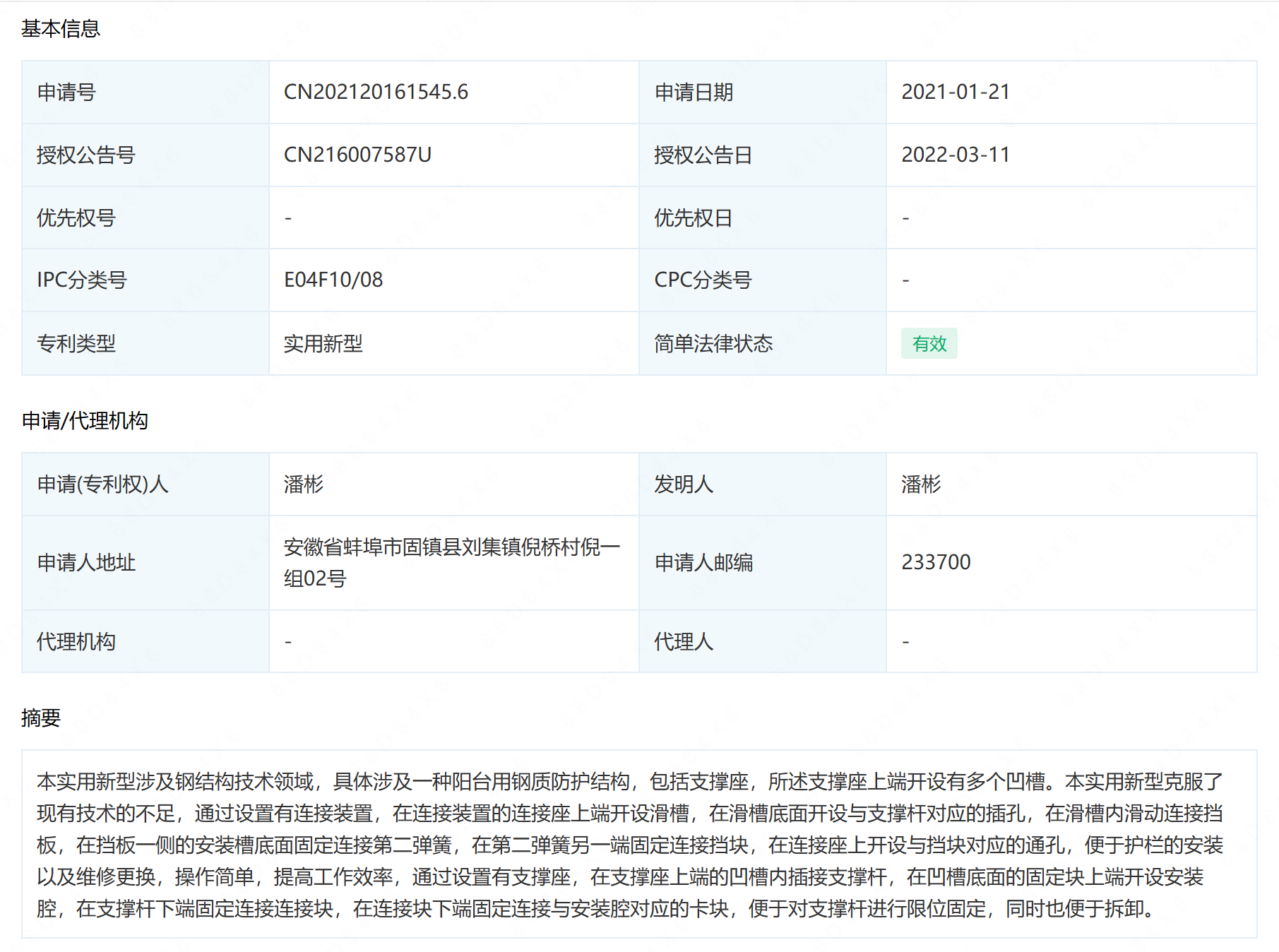Screen dimensions: 1279x952
Task: Select the application date 2021-01-21
Action: (956, 92)
